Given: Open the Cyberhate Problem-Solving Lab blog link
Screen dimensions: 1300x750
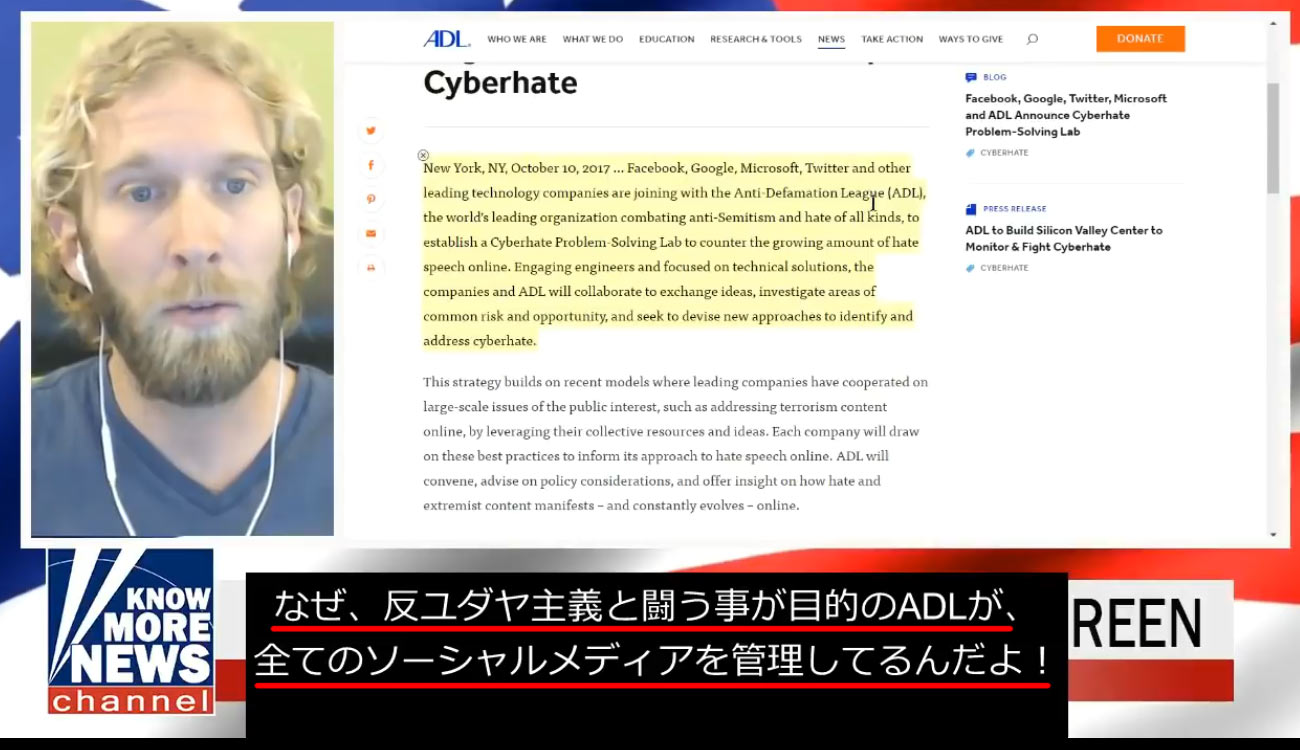Looking at the screenshot, I should (1066, 115).
